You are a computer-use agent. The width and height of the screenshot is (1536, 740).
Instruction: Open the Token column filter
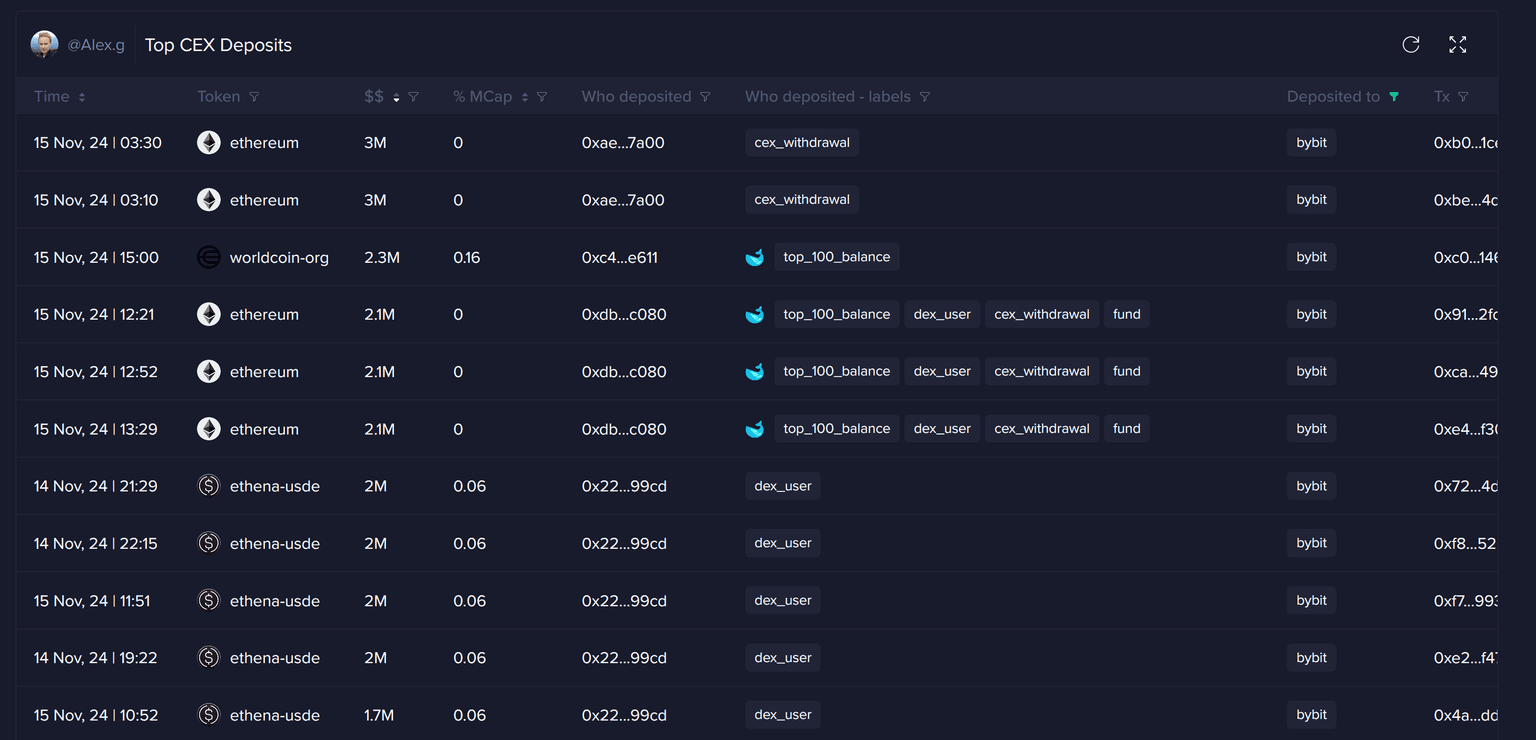254,97
